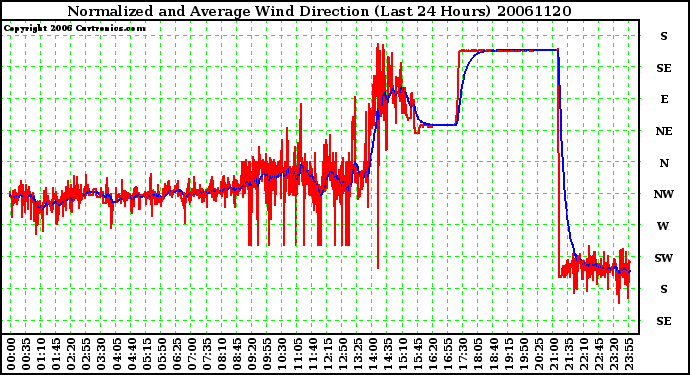Click the '15:10' time label
Image resolution: width=690 pixels, height=375 pixels.
[x=402, y=354]
